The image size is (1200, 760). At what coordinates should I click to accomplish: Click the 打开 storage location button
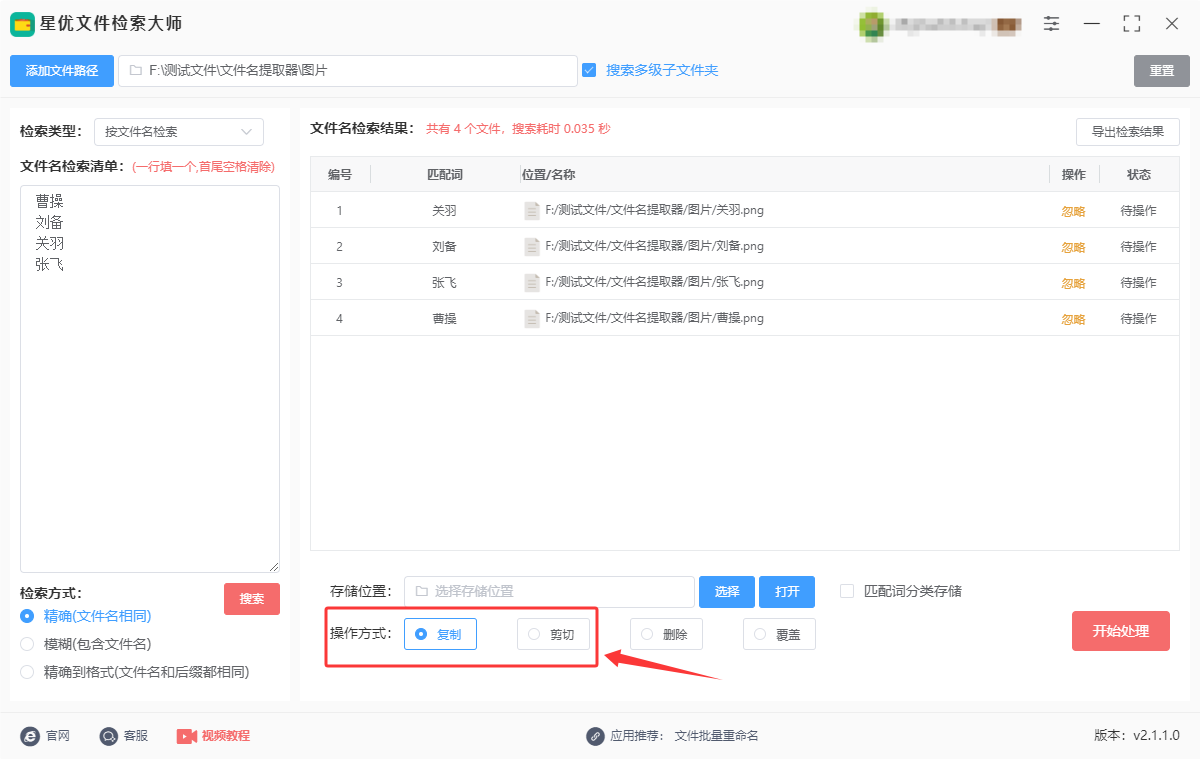(787, 592)
